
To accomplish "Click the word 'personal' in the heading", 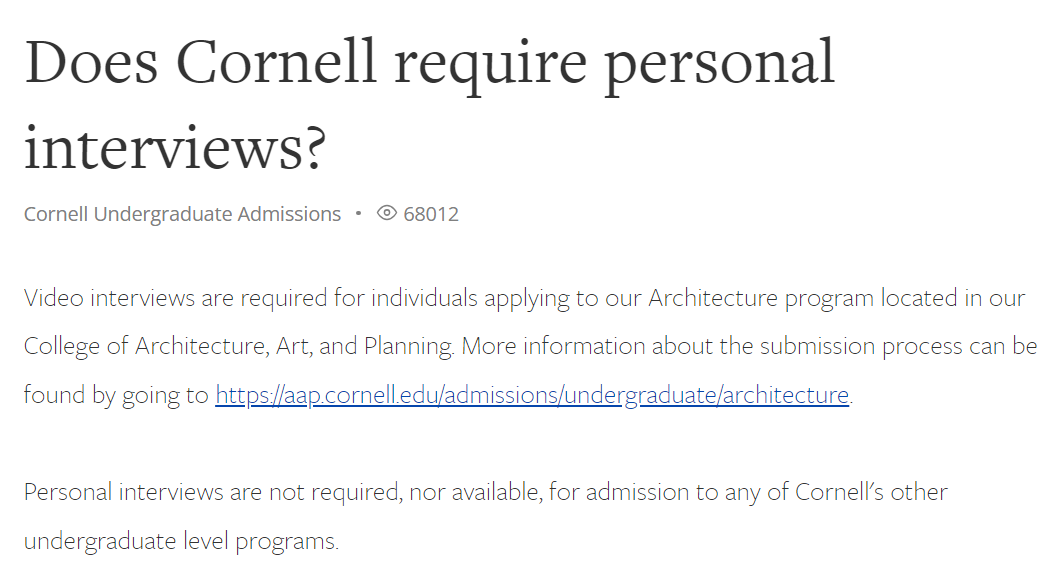I will pos(720,66).
